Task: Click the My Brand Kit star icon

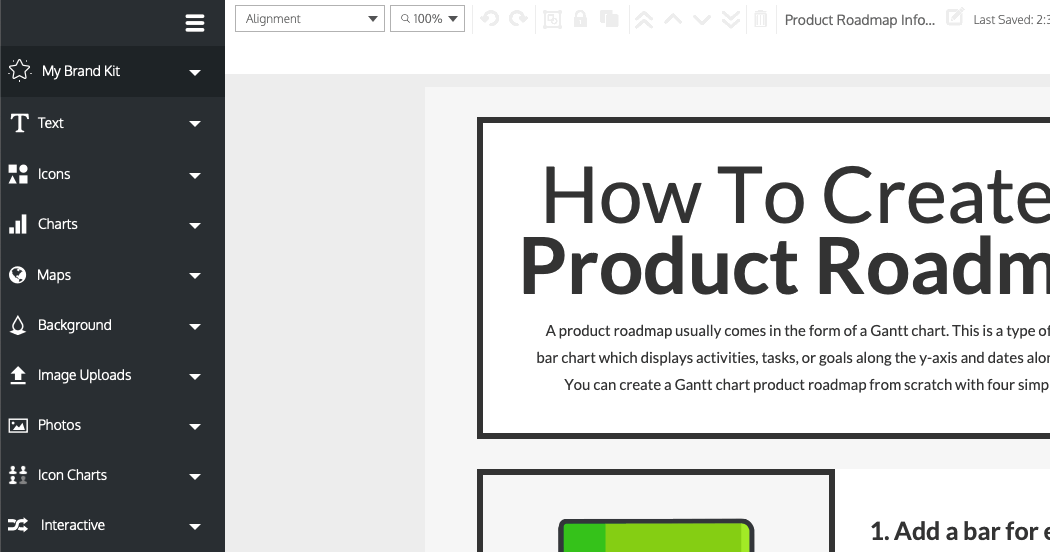Action: (19, 70)
